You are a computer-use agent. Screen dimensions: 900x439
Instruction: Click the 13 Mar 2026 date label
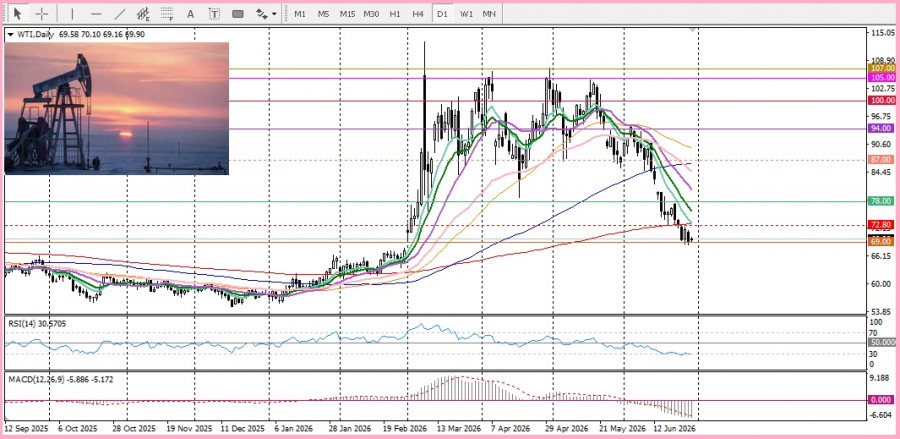pyautogui.click(x=459, y=429)
